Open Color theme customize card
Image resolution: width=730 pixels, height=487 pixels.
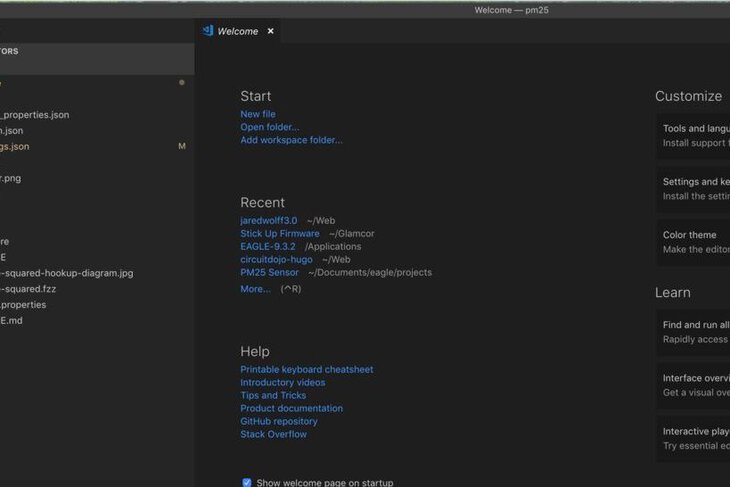(x=693, y=242)
